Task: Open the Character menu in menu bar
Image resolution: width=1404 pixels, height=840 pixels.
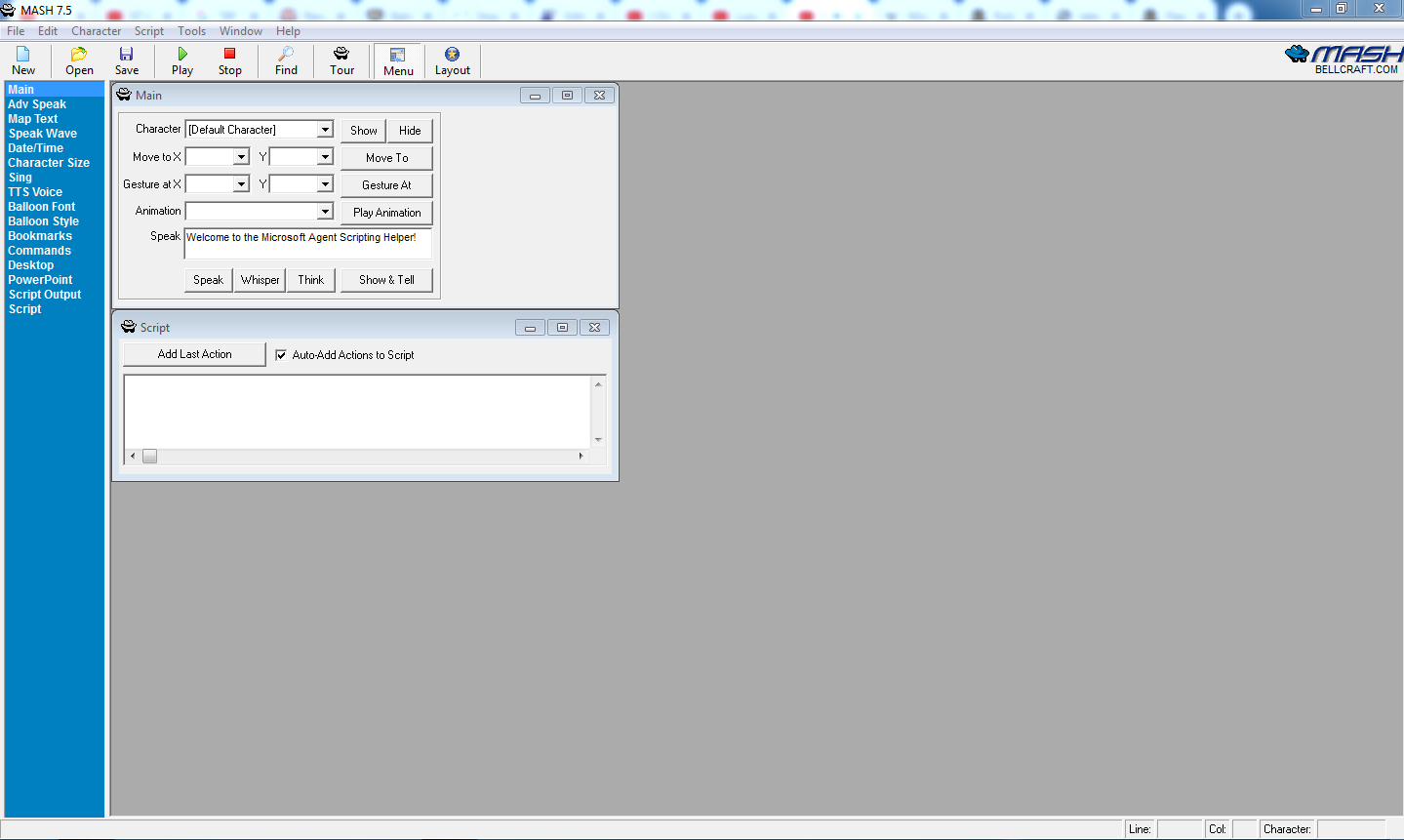Action: 96,31
